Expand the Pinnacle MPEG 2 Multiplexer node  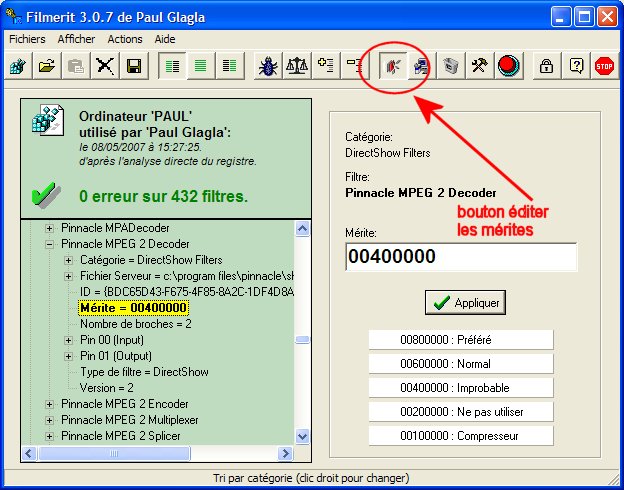[49, 420]
